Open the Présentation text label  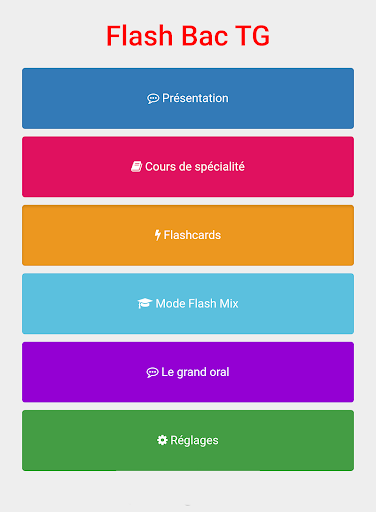tap(195, 98)
